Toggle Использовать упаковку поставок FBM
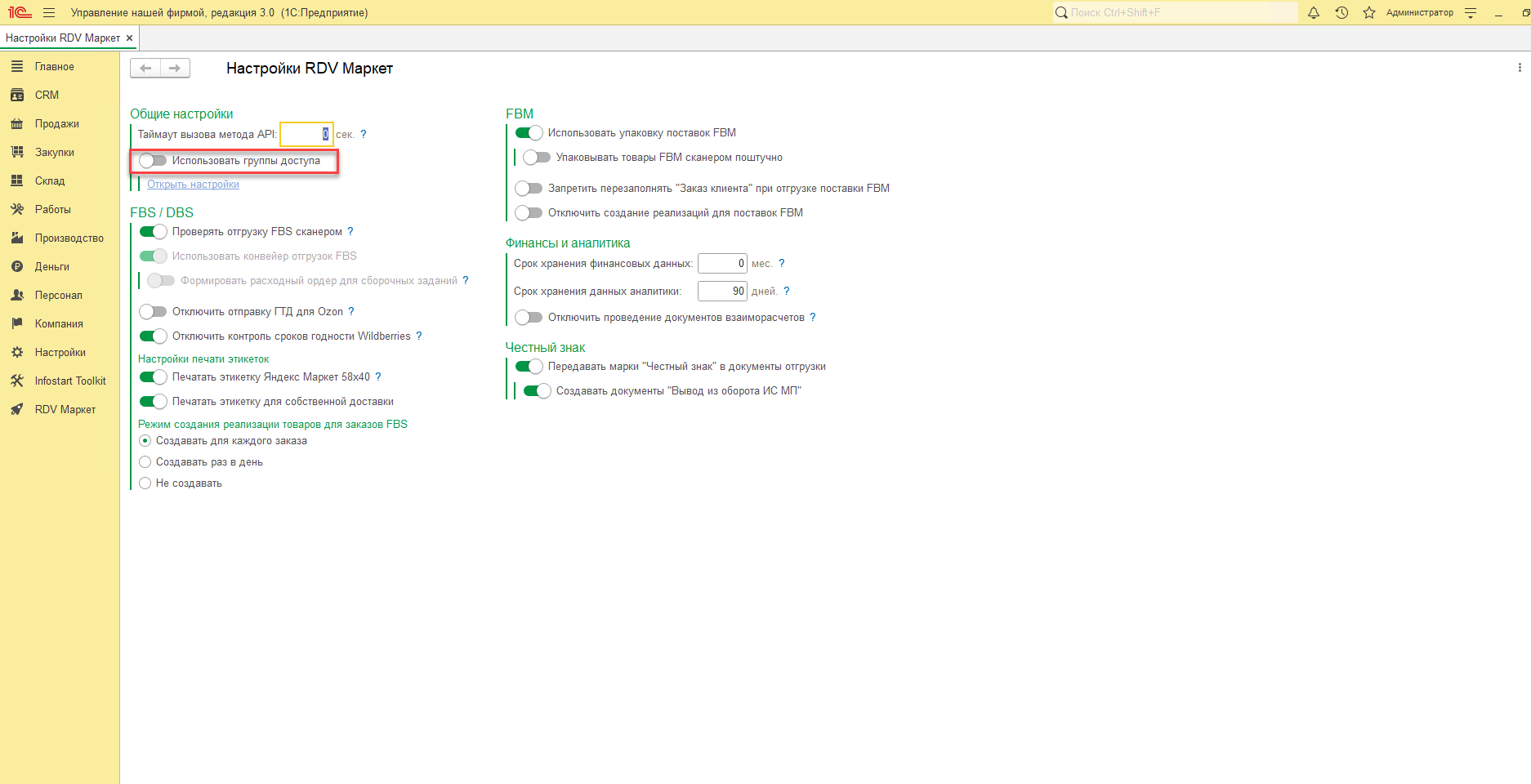 [529, 132]
